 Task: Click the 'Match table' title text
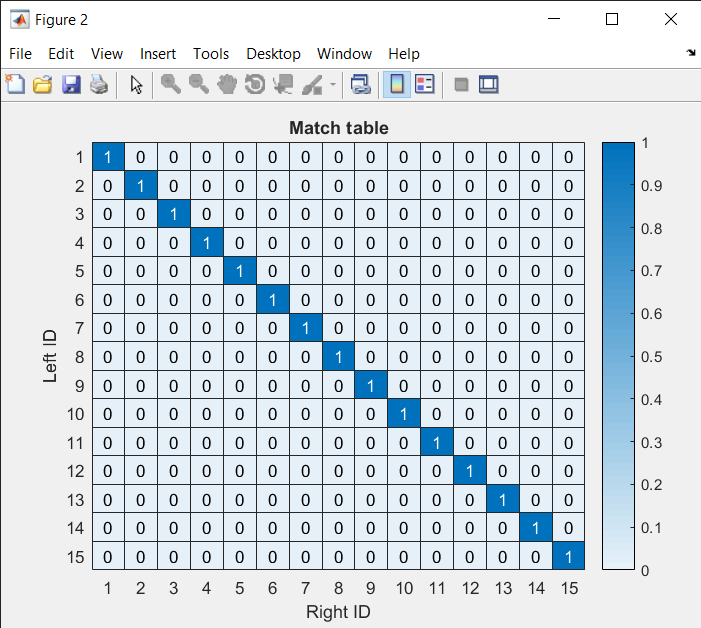click(339, 128)
